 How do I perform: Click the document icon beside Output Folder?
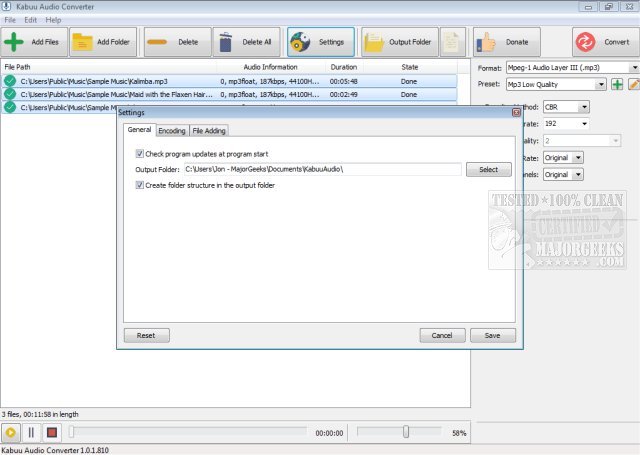pos(452,42)
